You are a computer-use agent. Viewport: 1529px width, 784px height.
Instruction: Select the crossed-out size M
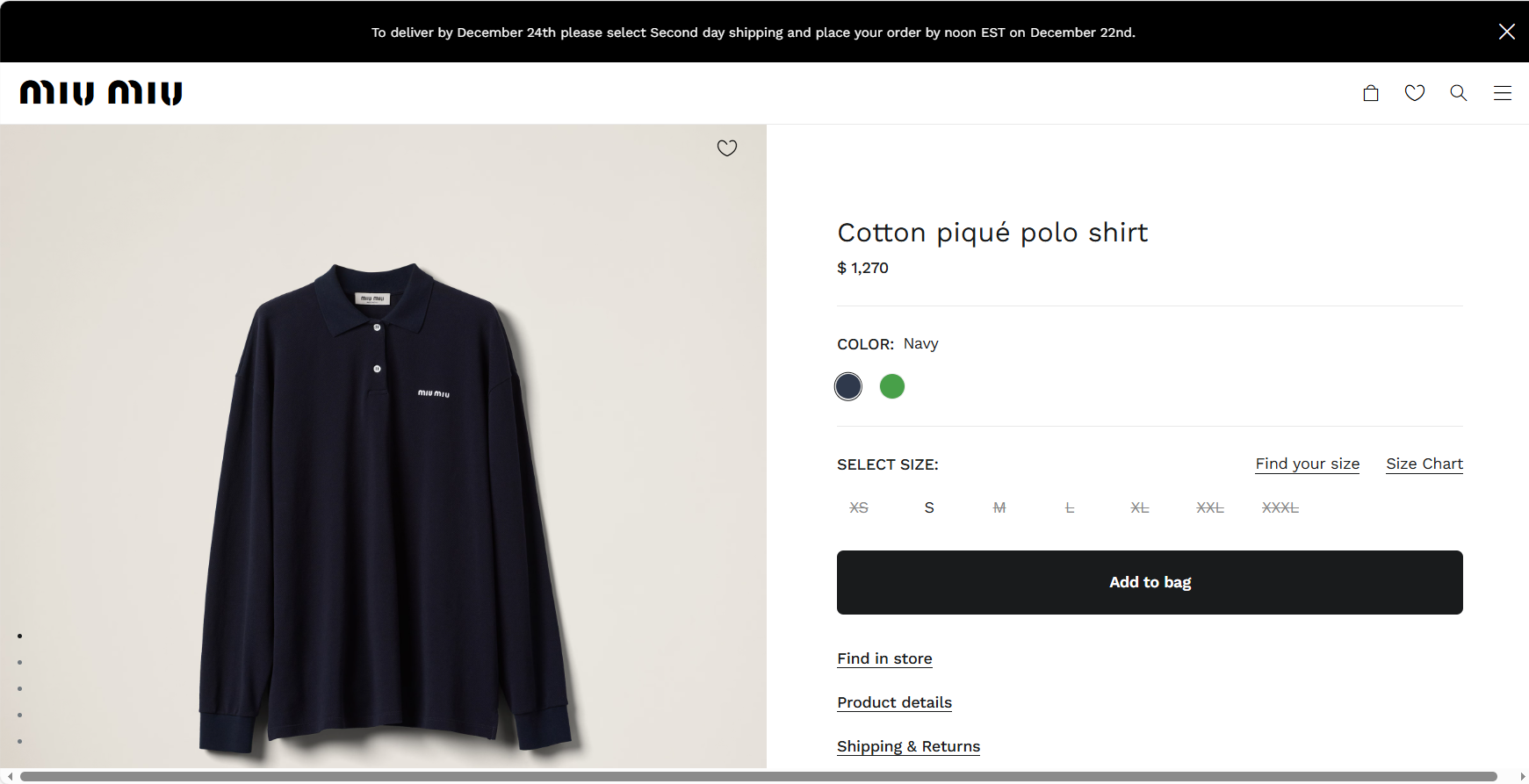(x=999, y=508)
